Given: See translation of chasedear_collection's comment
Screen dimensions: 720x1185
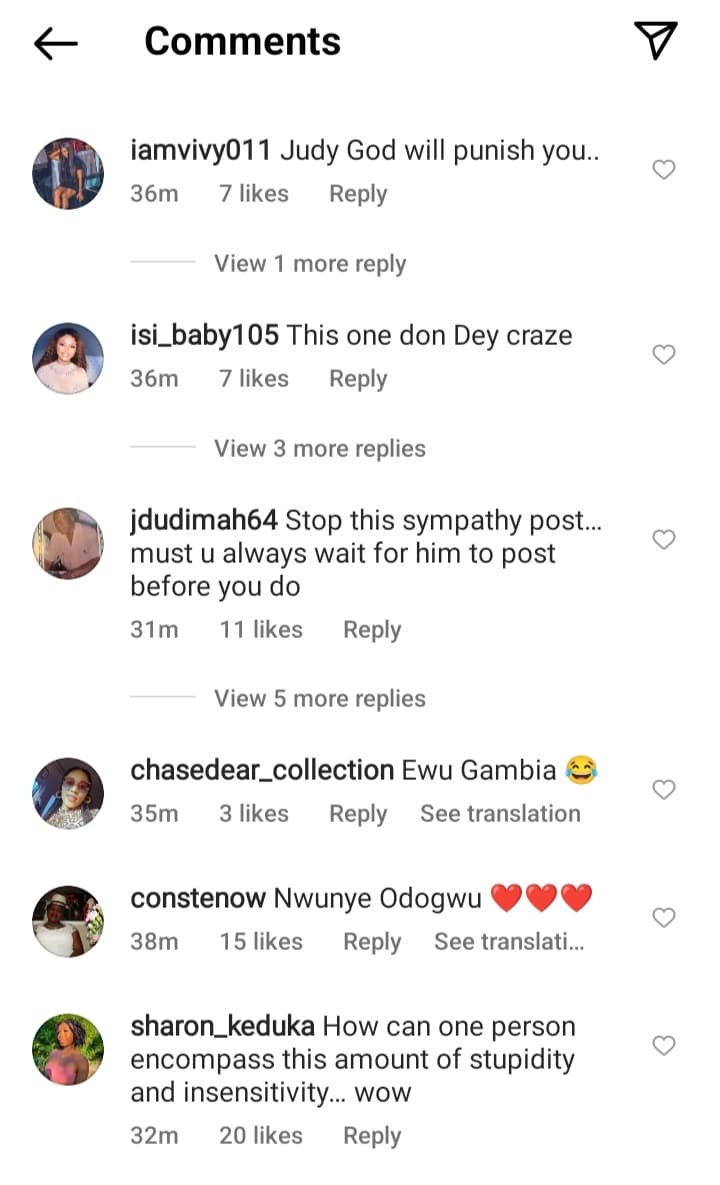Looking at the screenshot, I should pyautogui.click(x=500, y=814).
